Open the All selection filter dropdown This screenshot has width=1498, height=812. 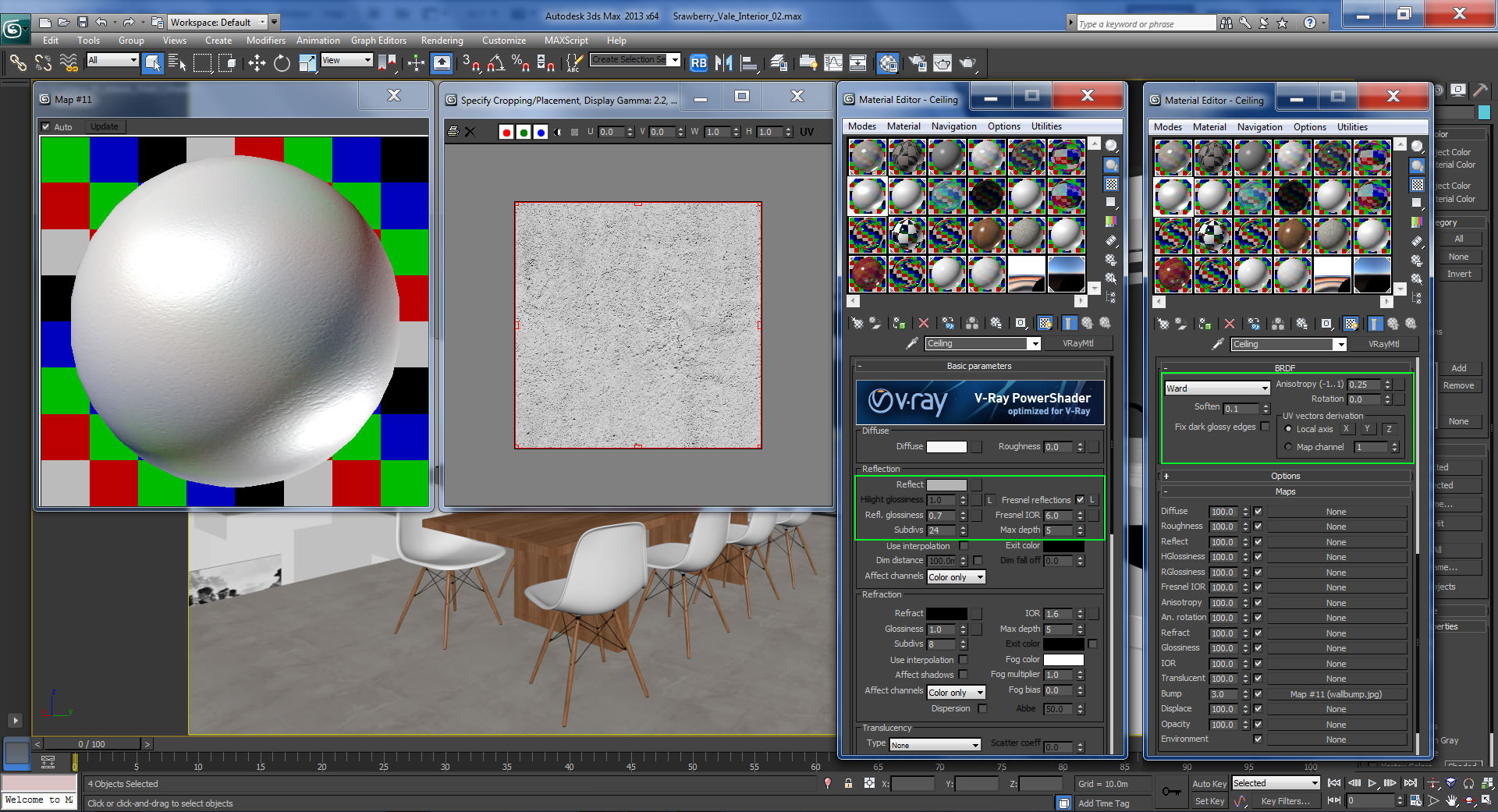click(112, 60)
